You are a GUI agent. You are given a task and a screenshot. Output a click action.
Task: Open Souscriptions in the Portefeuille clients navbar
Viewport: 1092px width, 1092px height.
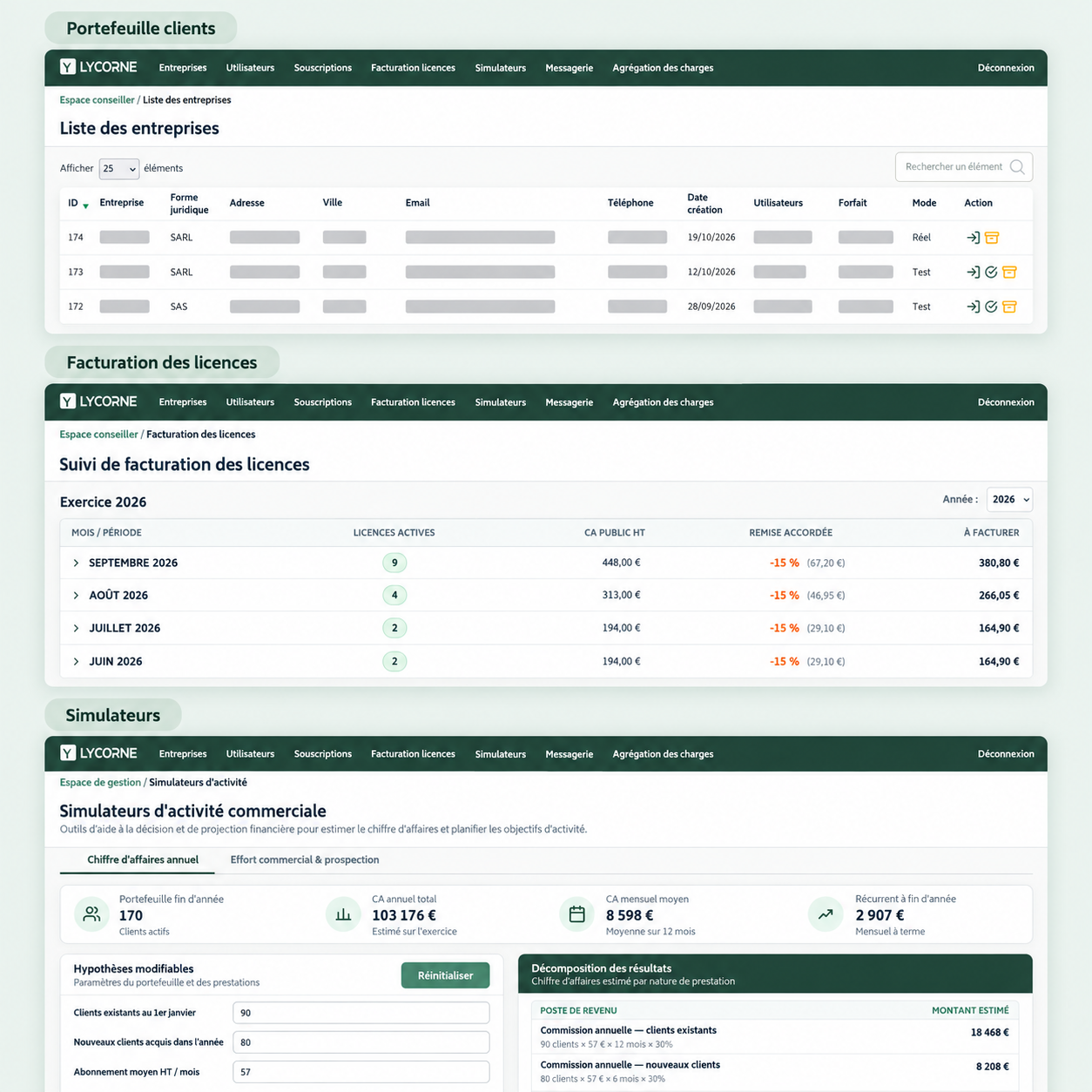click(323, 68)
